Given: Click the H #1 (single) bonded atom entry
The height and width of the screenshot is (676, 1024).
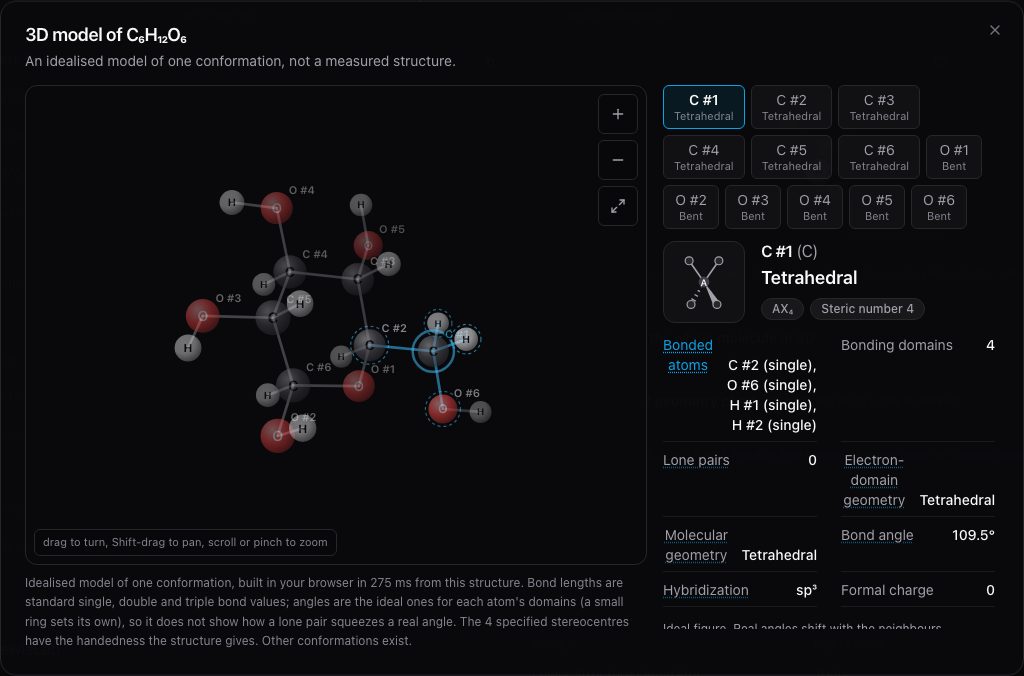Looking at the screenshot, I should click(x=773, y=406).
